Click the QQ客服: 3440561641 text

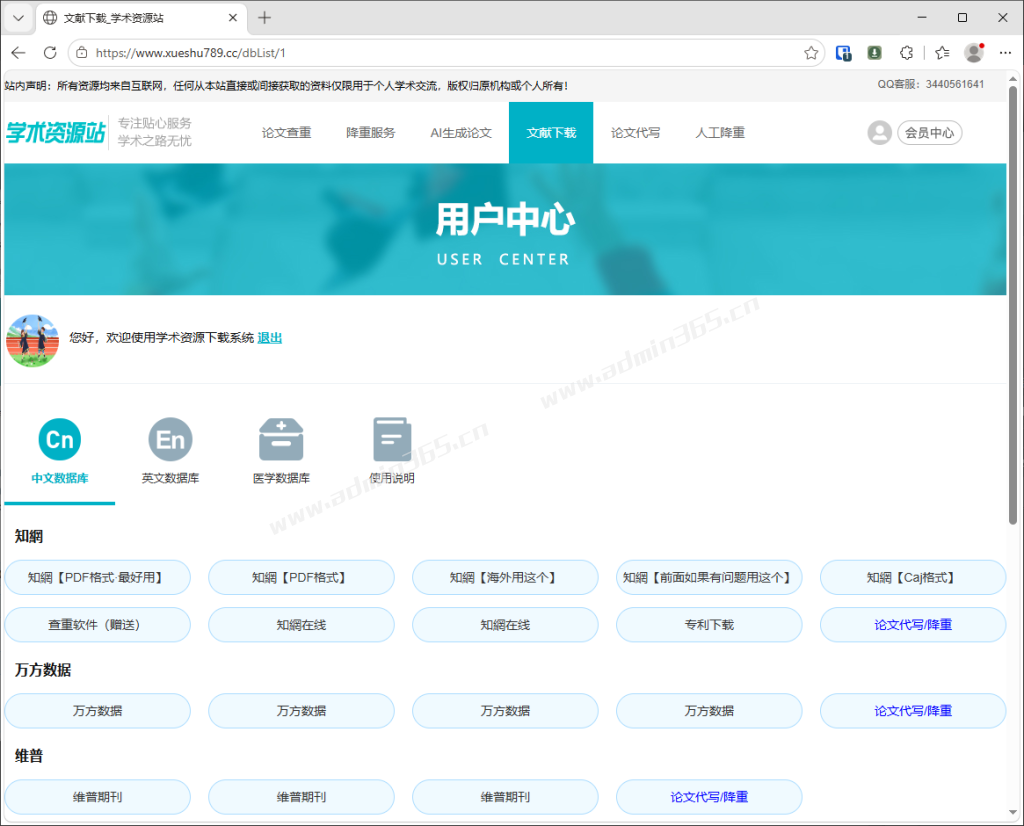point(930,84)
